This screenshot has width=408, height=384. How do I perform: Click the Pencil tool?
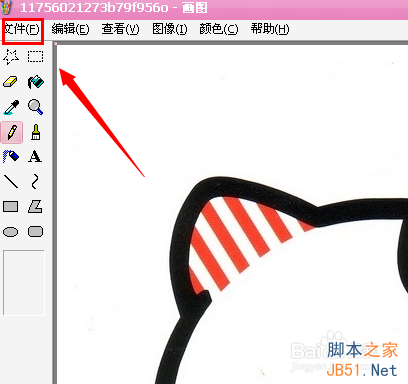(x=12, y=132)
